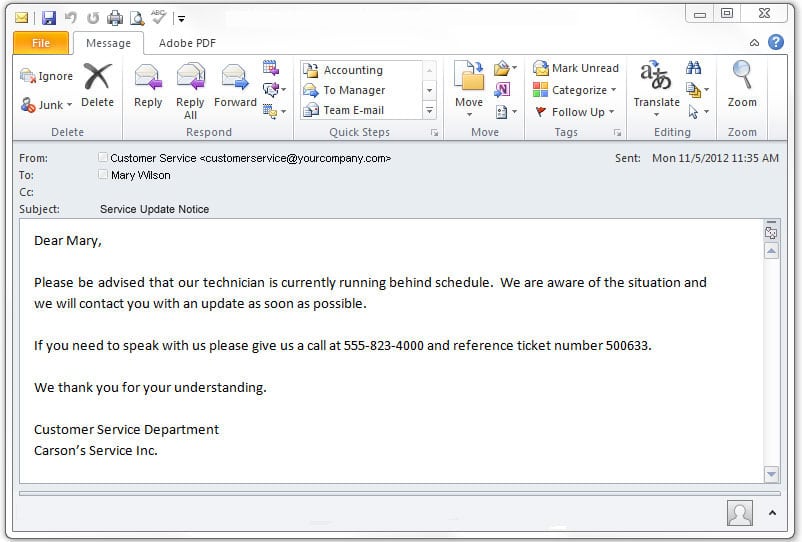Open the Related dropdown in Editing group
802x542 pixels.
pyautogui.click(x=697, y=90)
